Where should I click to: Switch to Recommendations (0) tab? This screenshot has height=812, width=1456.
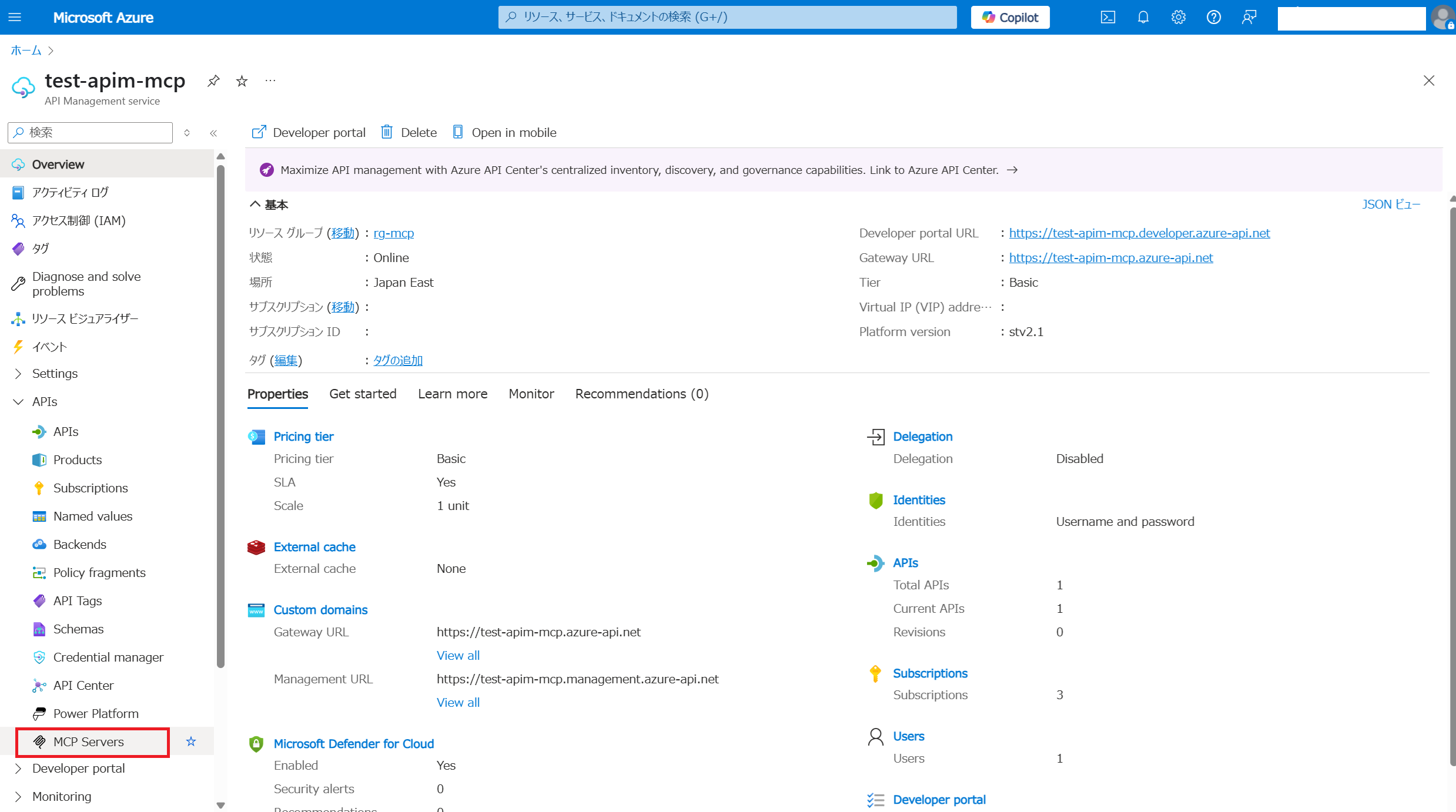tap(642, 394)
